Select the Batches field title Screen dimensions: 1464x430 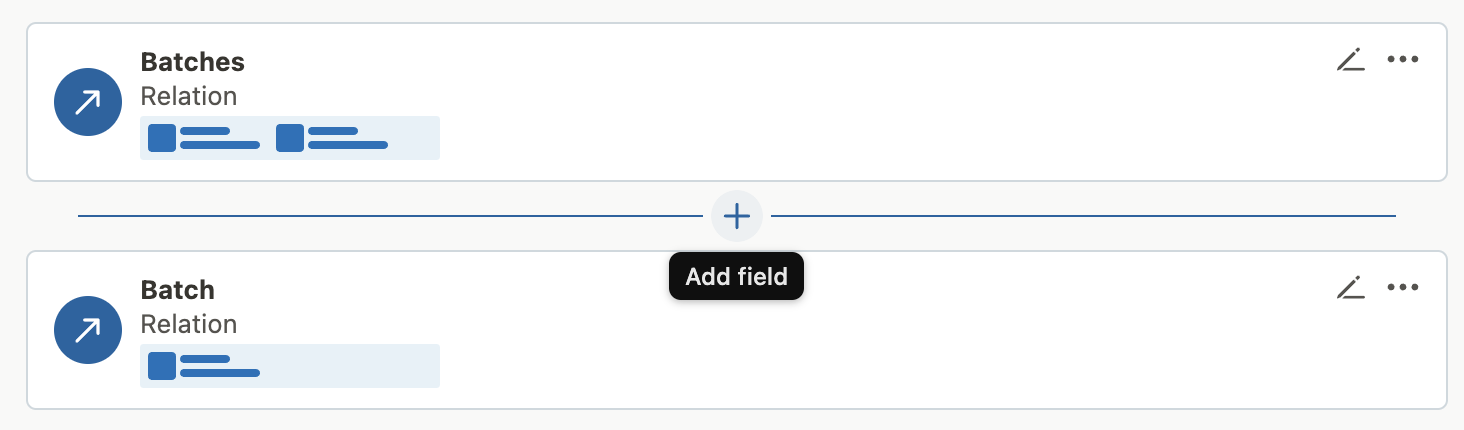pyautogui.click(x=193, y=62)
